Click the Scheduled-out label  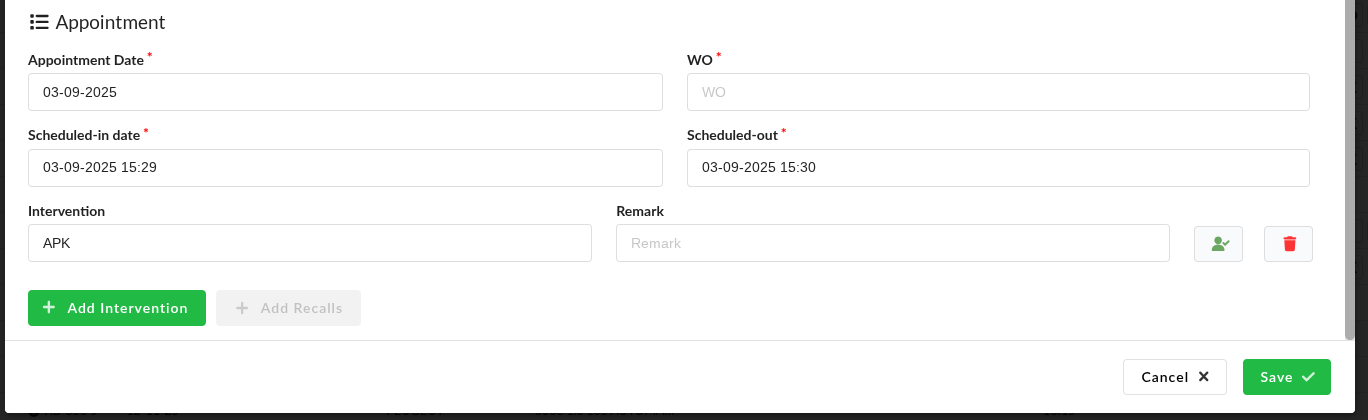click(x=732, y=135)
